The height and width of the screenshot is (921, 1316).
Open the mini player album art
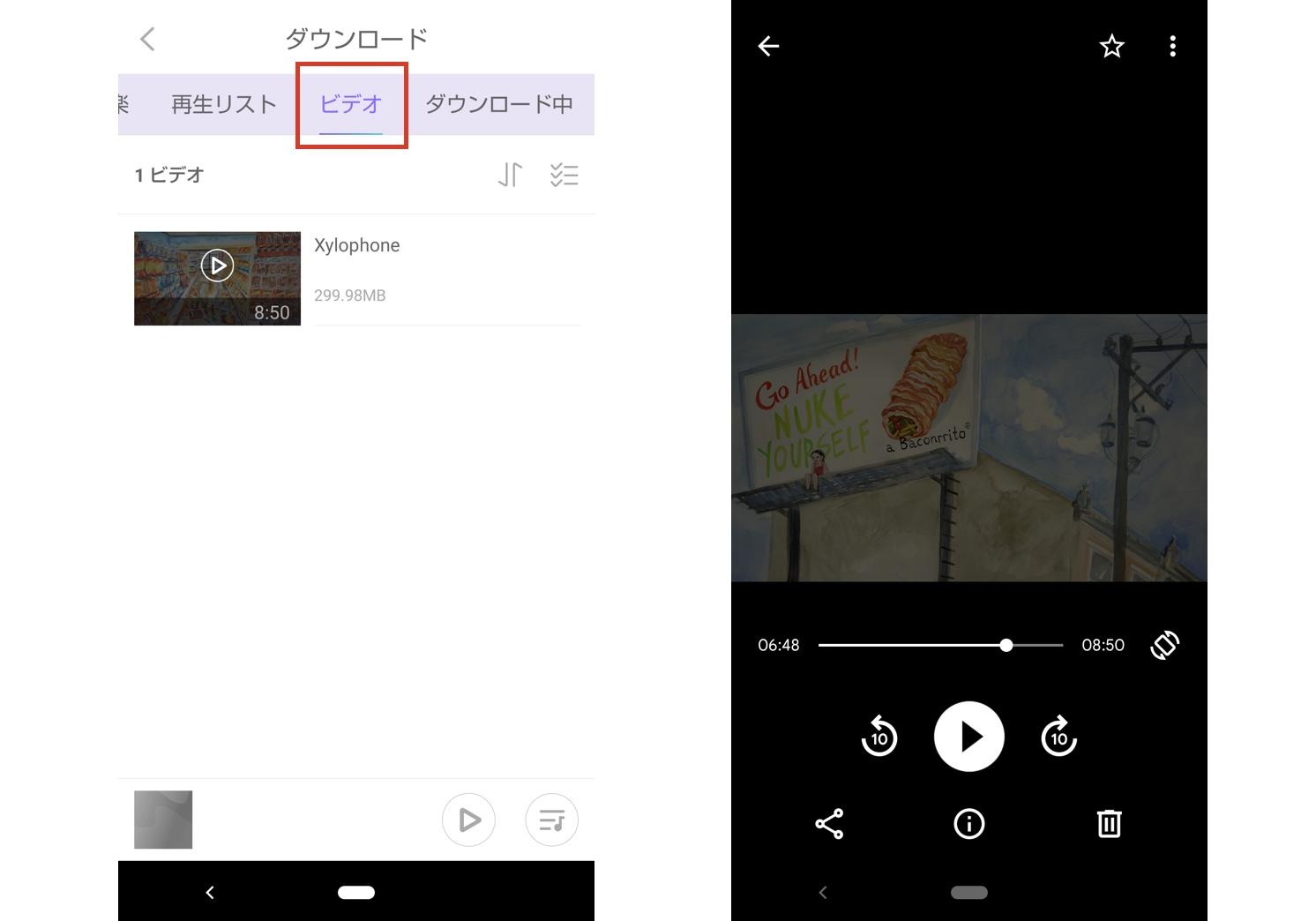point(163,820)
